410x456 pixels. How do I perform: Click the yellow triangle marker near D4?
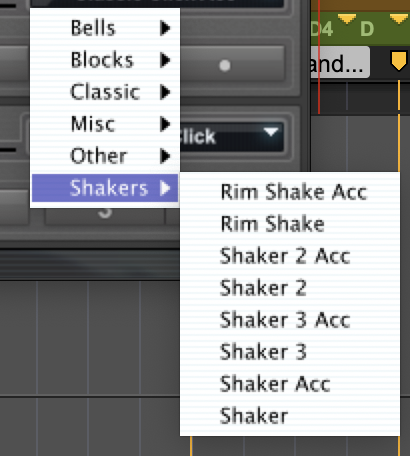tap(347, 18)
